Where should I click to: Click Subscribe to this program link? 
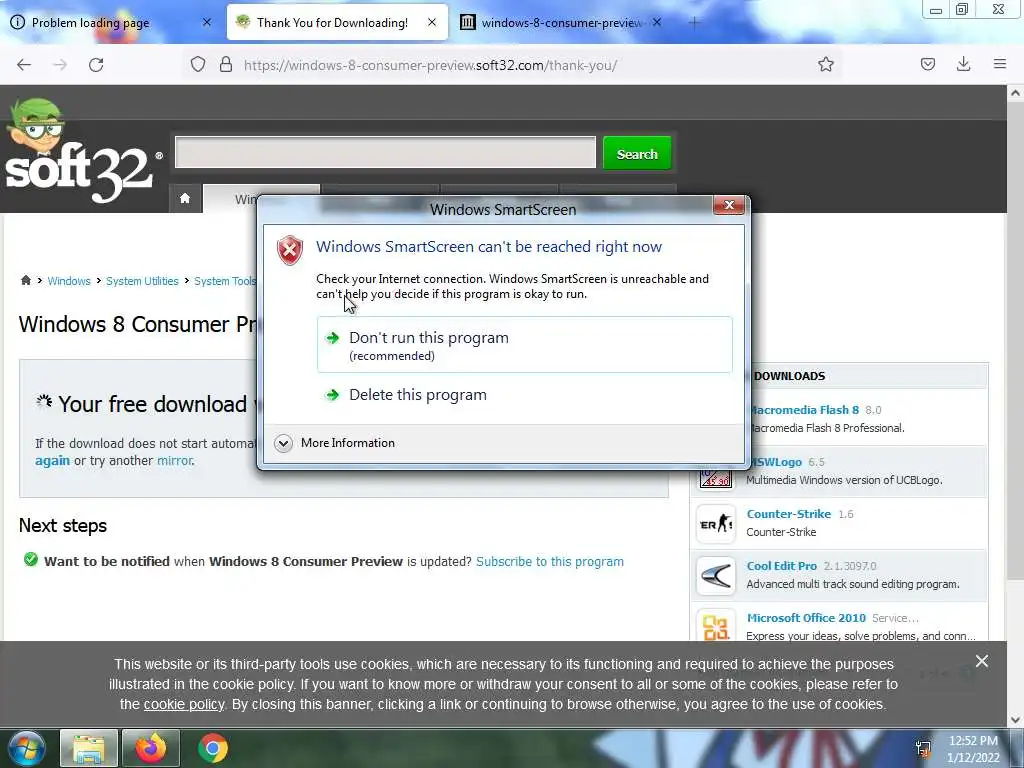[x=550, y=562]
